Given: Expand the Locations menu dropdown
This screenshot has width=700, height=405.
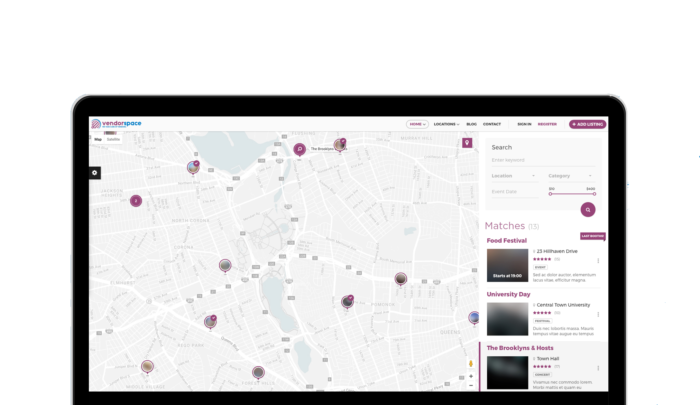Looking at the screenshot, I should [x=446, y=124].
